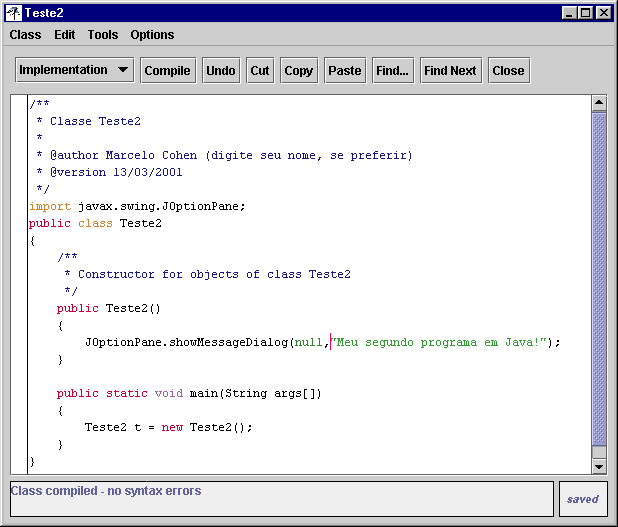This screenshot has width=618, height=527.
Task: Click the Find Next button
Action: pyautogui.click(x=450, y=71)
